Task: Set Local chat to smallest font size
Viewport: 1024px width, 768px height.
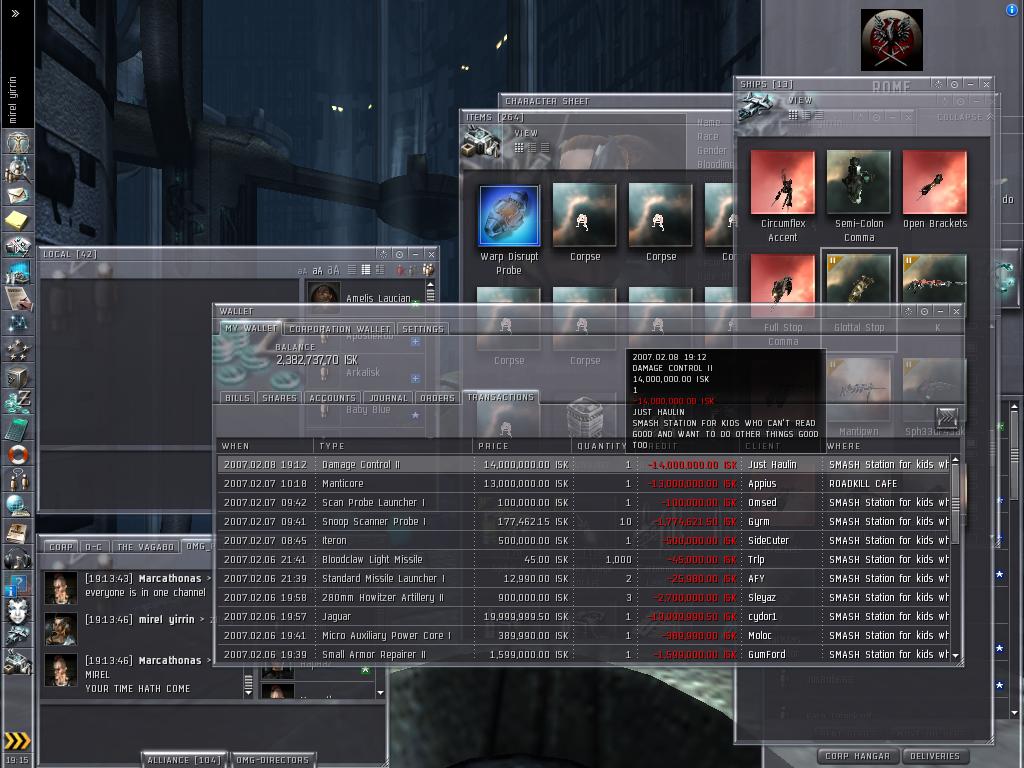Action: pyautogui.click(x=302, y=270)
